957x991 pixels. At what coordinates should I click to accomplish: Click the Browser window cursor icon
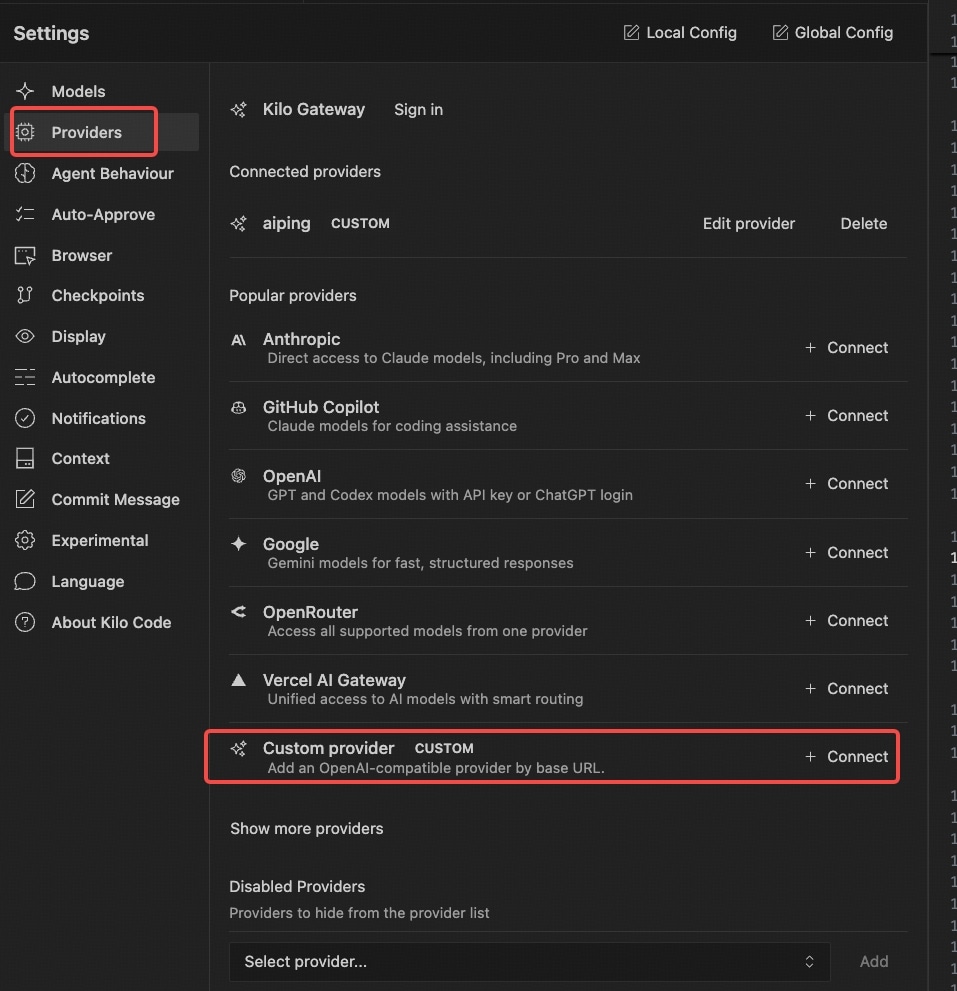[25, 255]
